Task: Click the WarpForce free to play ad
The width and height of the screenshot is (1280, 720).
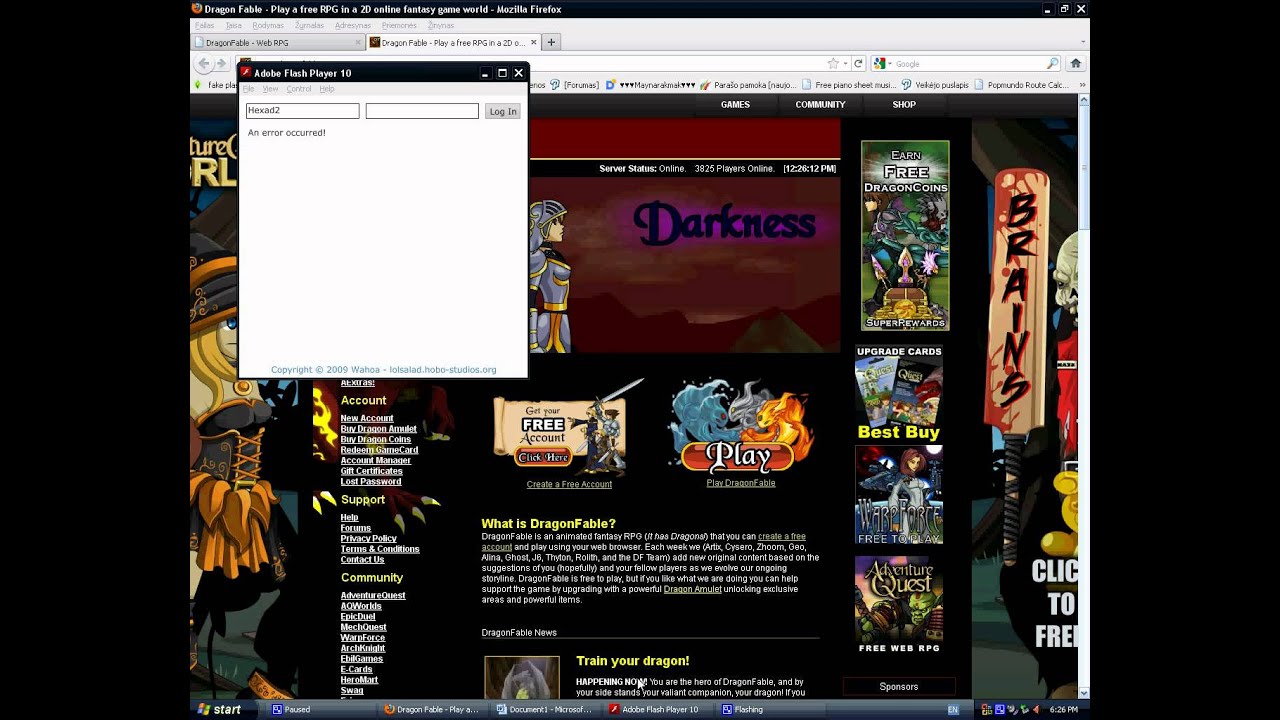Action: pyautogui.click(x=899, y=495)
